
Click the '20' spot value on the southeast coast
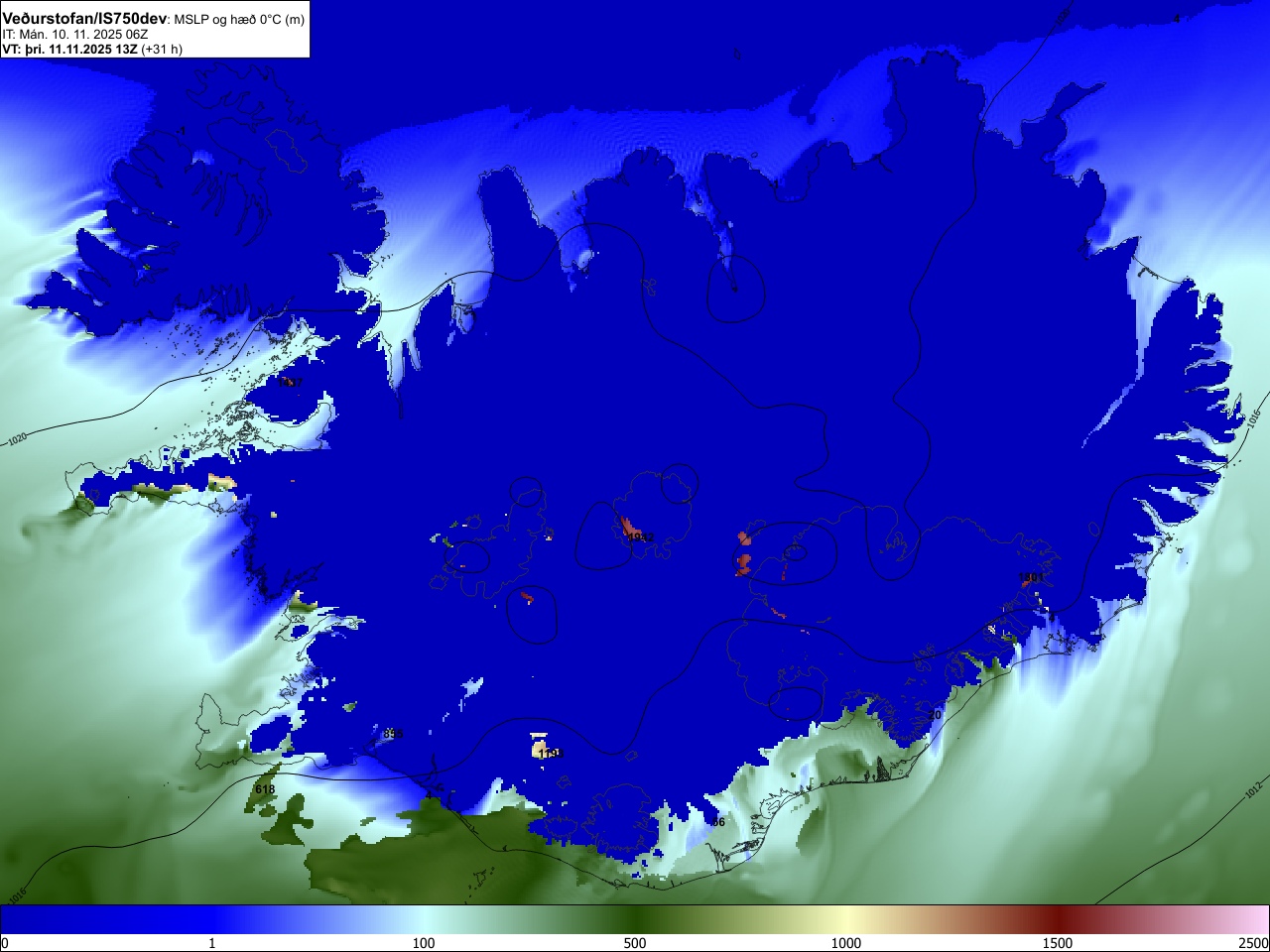point(934,715)
